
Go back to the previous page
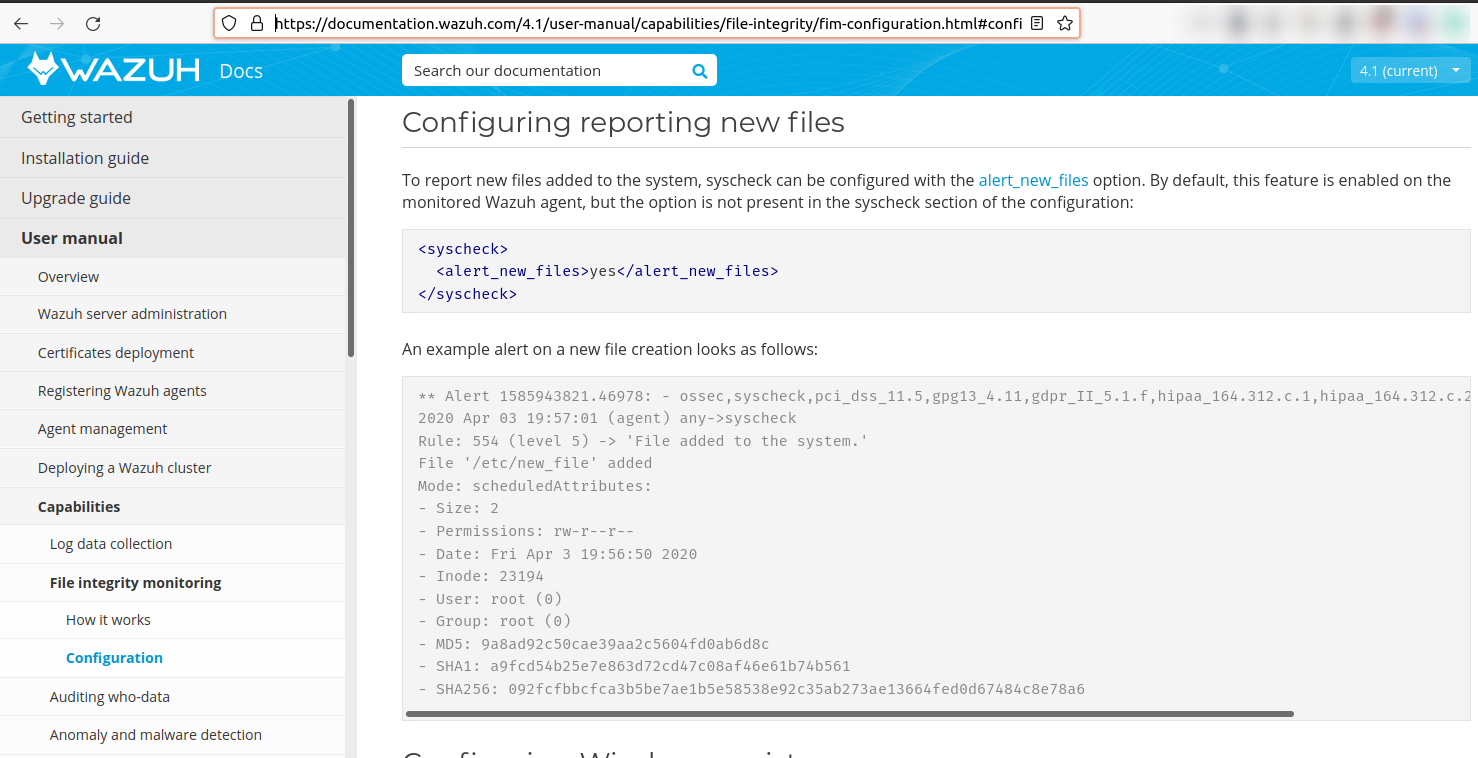(x=21, y=22)
